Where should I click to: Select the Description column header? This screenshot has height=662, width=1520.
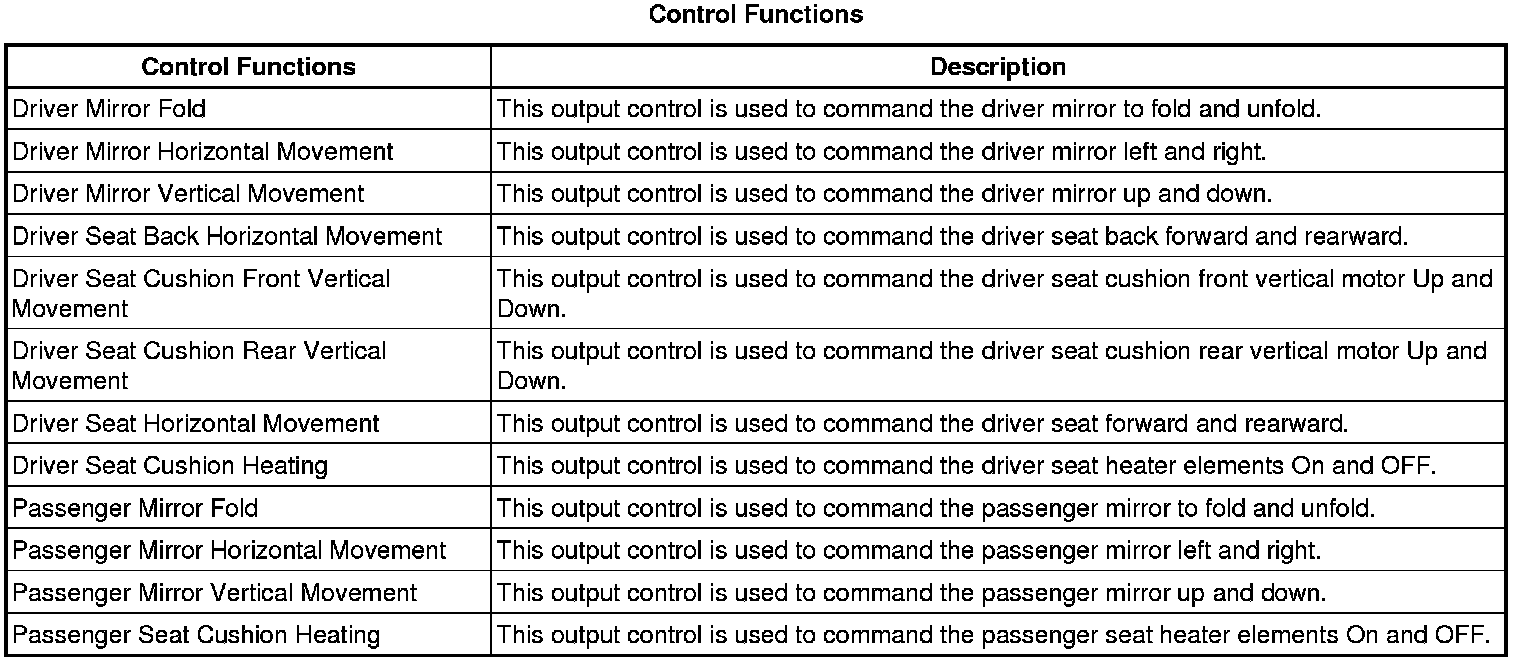(x=997, y=67)
